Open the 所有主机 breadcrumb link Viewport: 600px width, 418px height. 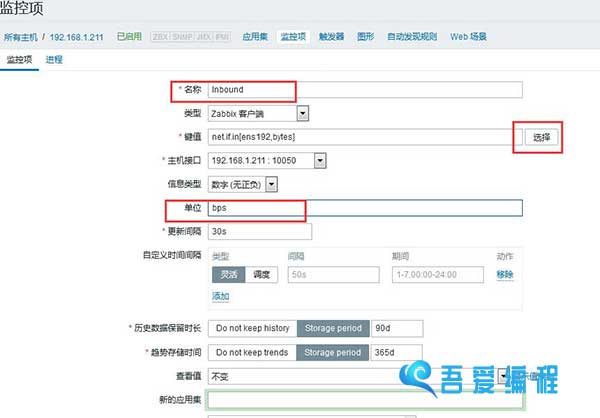tap(21, 37)
